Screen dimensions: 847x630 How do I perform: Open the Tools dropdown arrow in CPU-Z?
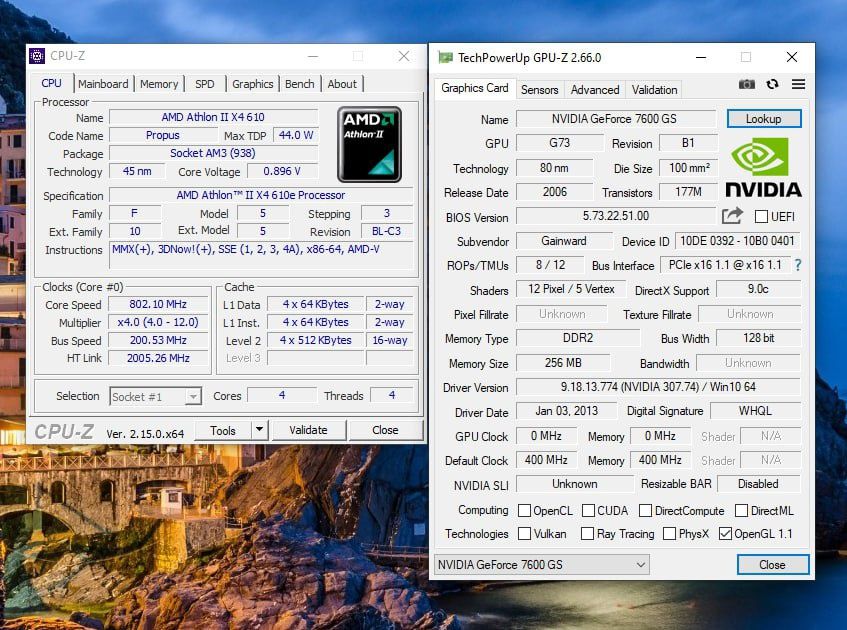(x=260, y=430)
